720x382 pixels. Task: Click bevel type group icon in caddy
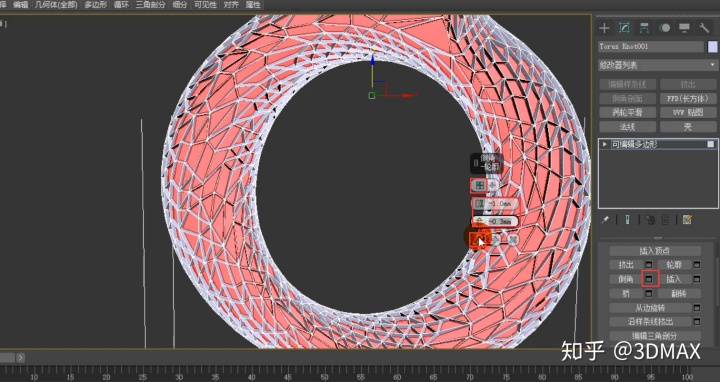[479, 185]
